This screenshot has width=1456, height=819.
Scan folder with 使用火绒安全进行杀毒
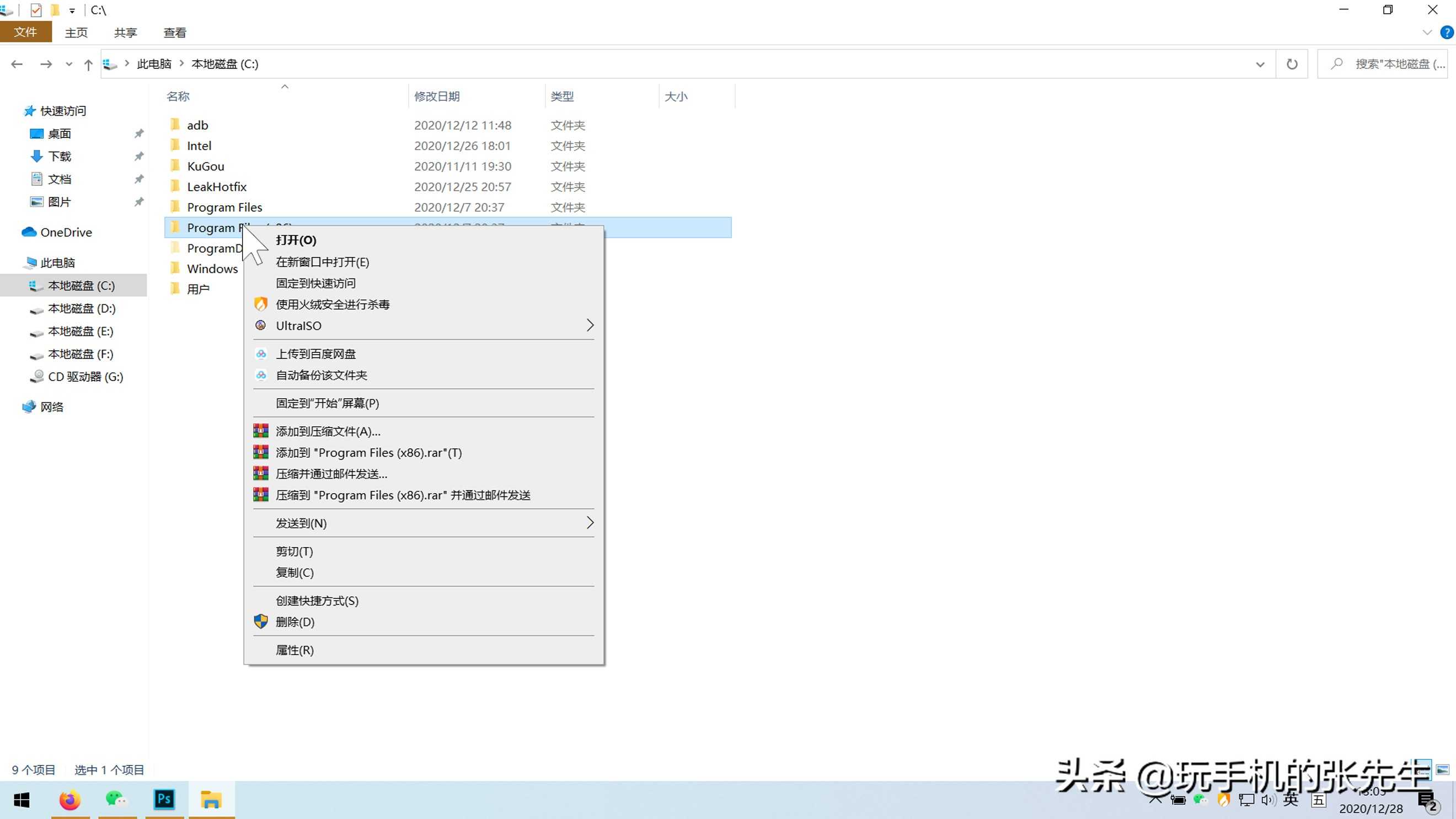424,304
